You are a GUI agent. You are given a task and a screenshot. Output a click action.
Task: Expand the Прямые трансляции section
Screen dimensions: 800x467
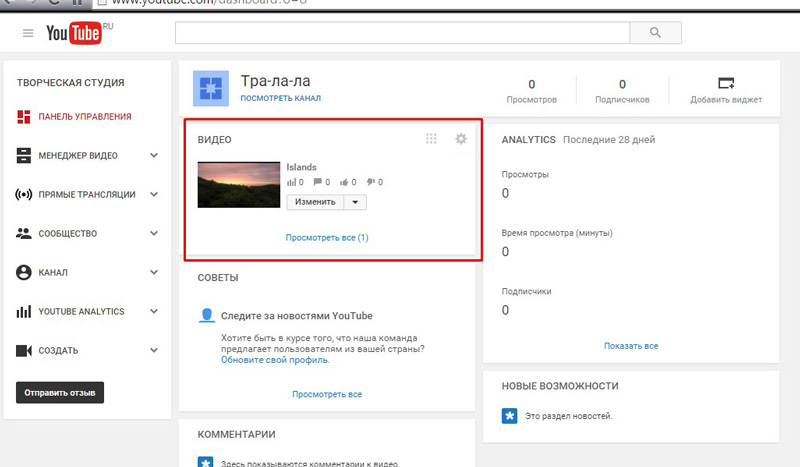[x=154, y=195]
